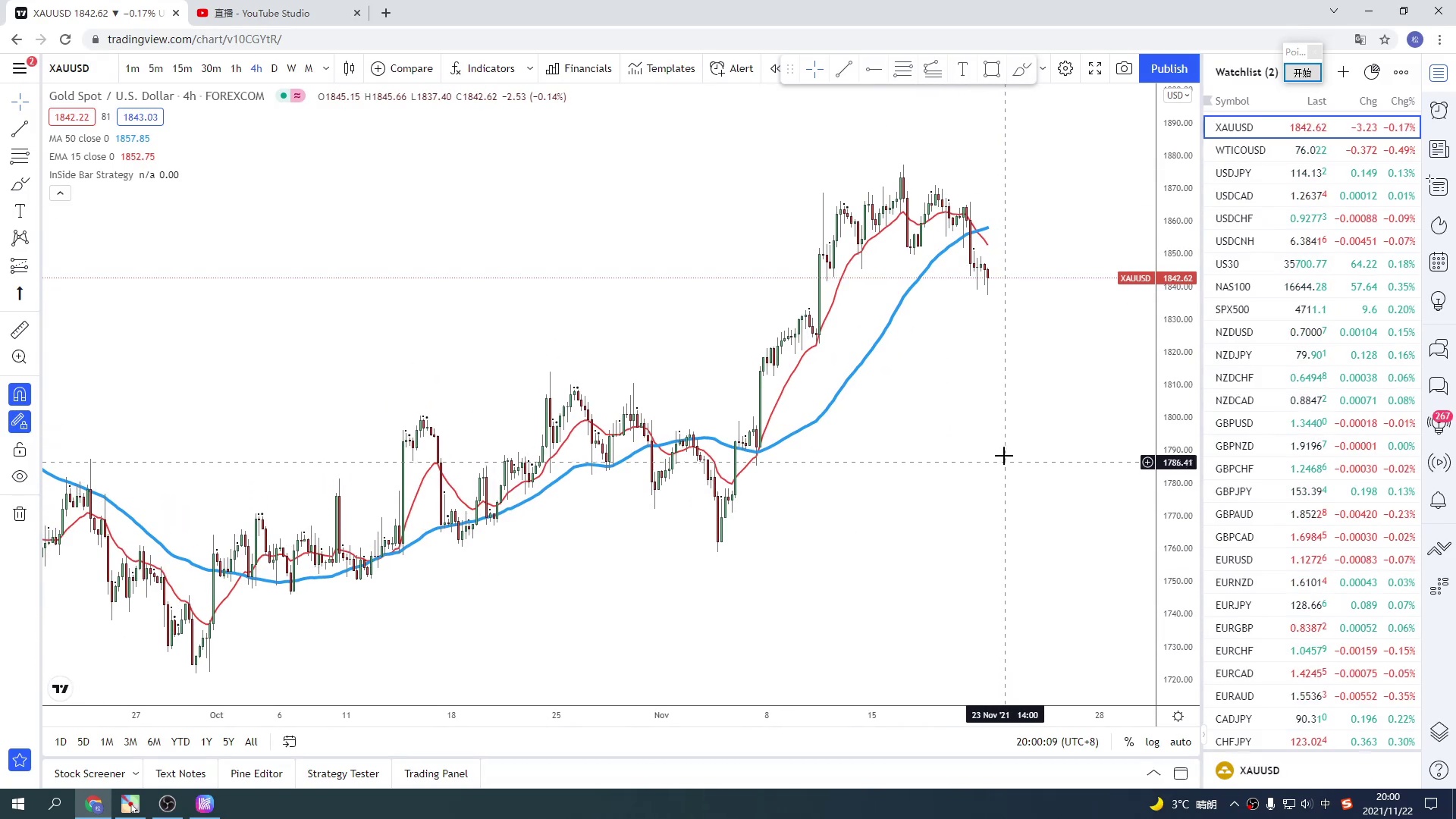This screenshot has width=1456, height=819.
Task: Toggle lock all drawing tools
Action: [20, 450]
